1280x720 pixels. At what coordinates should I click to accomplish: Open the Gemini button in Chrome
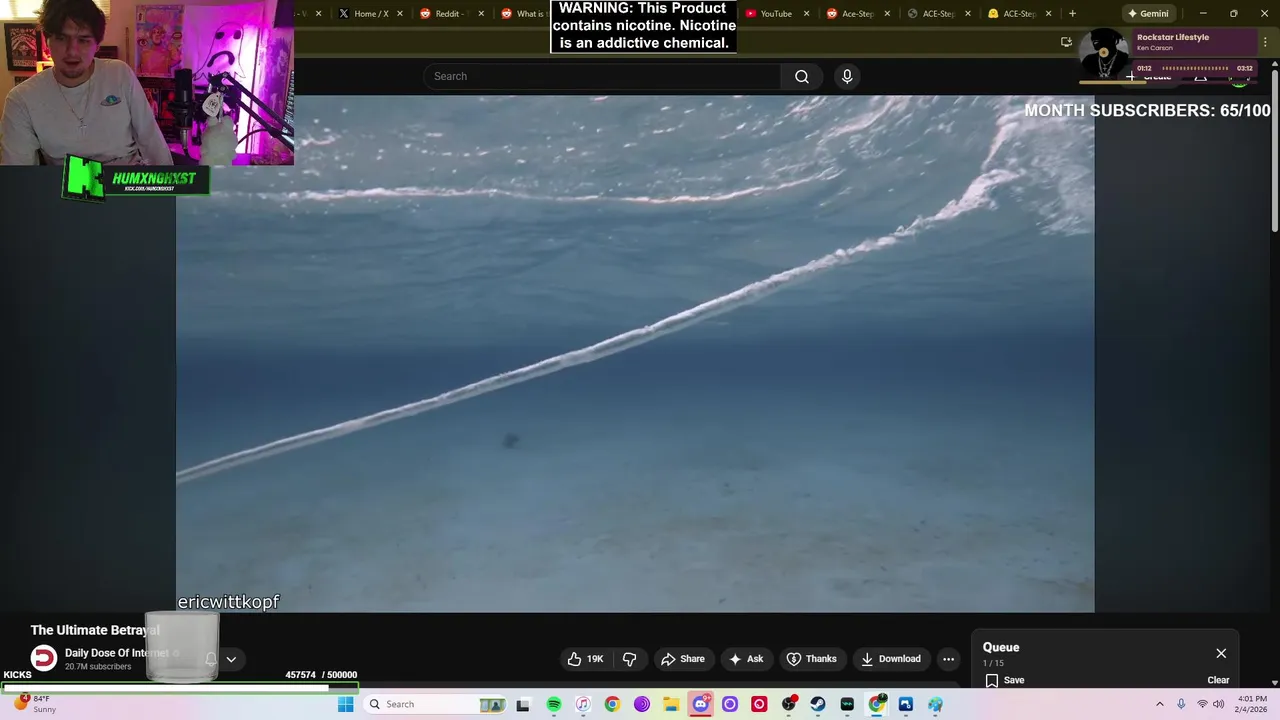(x=1147, y=13)
